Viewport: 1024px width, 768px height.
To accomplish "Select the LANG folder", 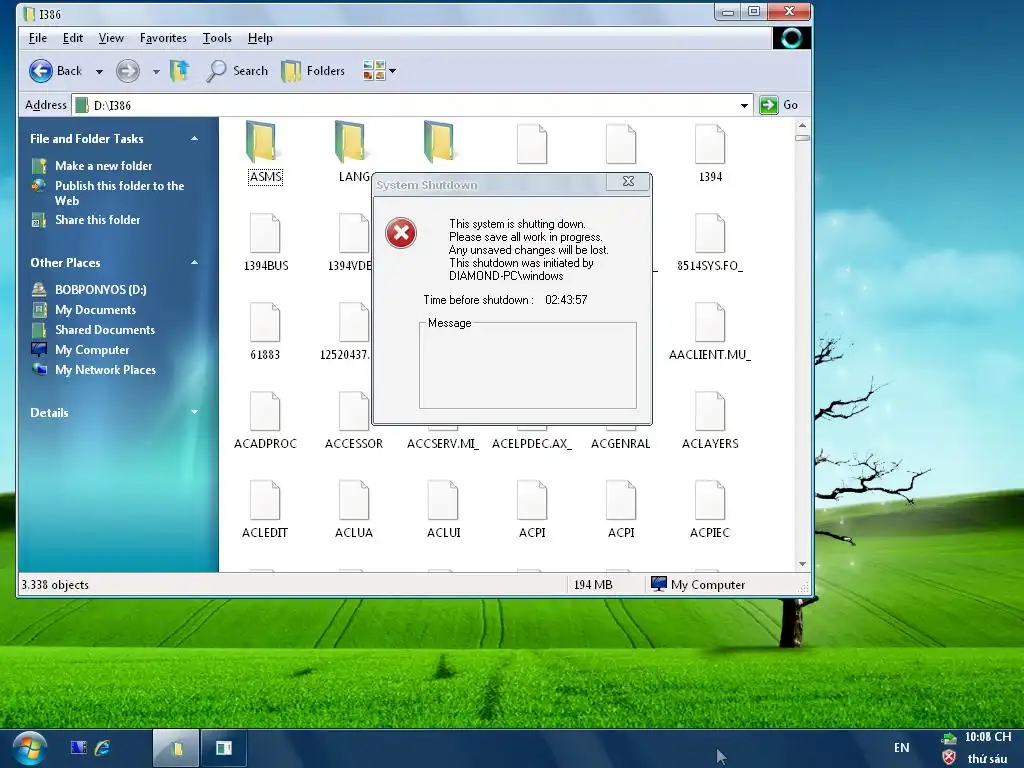I will [353, 152].
